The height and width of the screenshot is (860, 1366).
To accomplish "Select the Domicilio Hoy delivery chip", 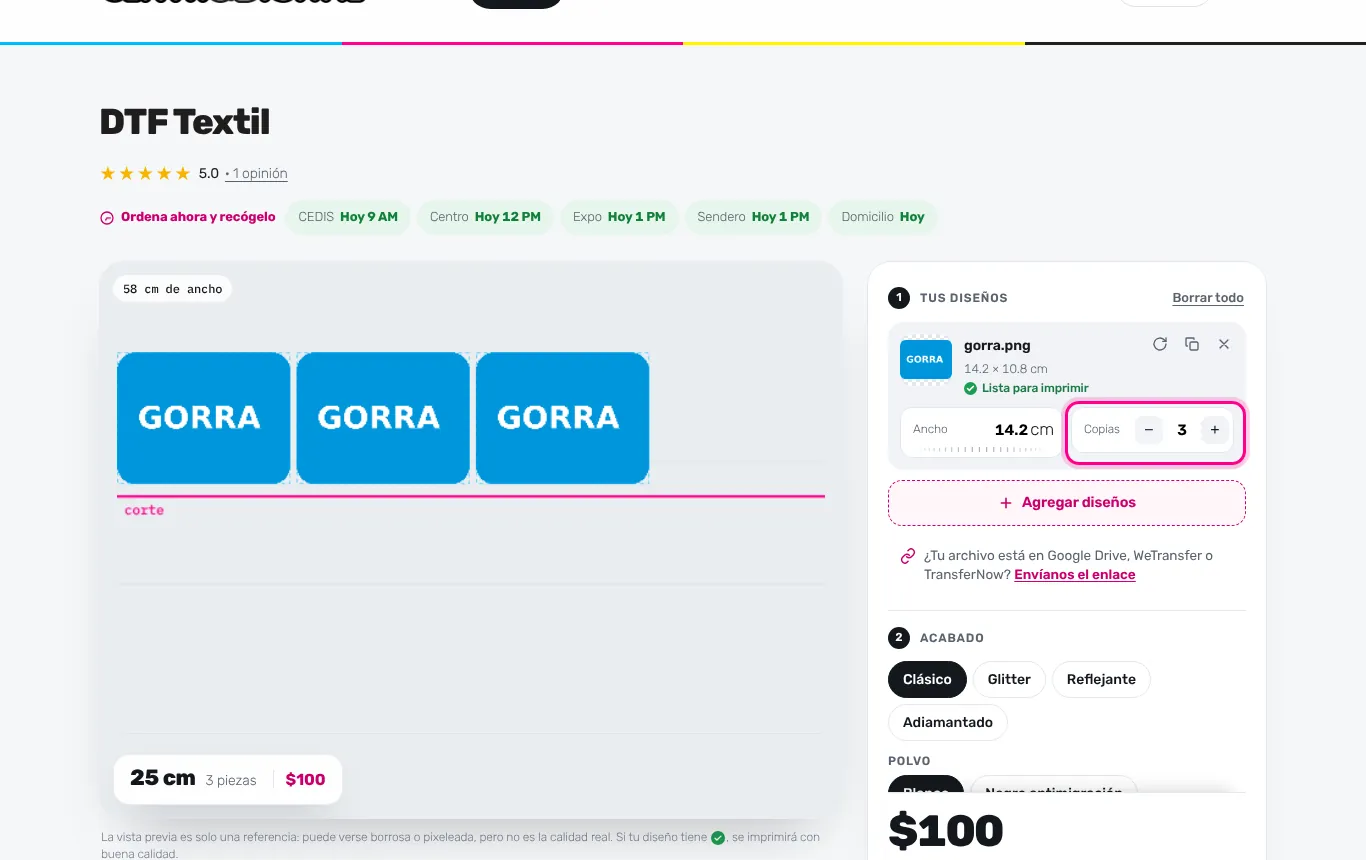I will 883,217.
